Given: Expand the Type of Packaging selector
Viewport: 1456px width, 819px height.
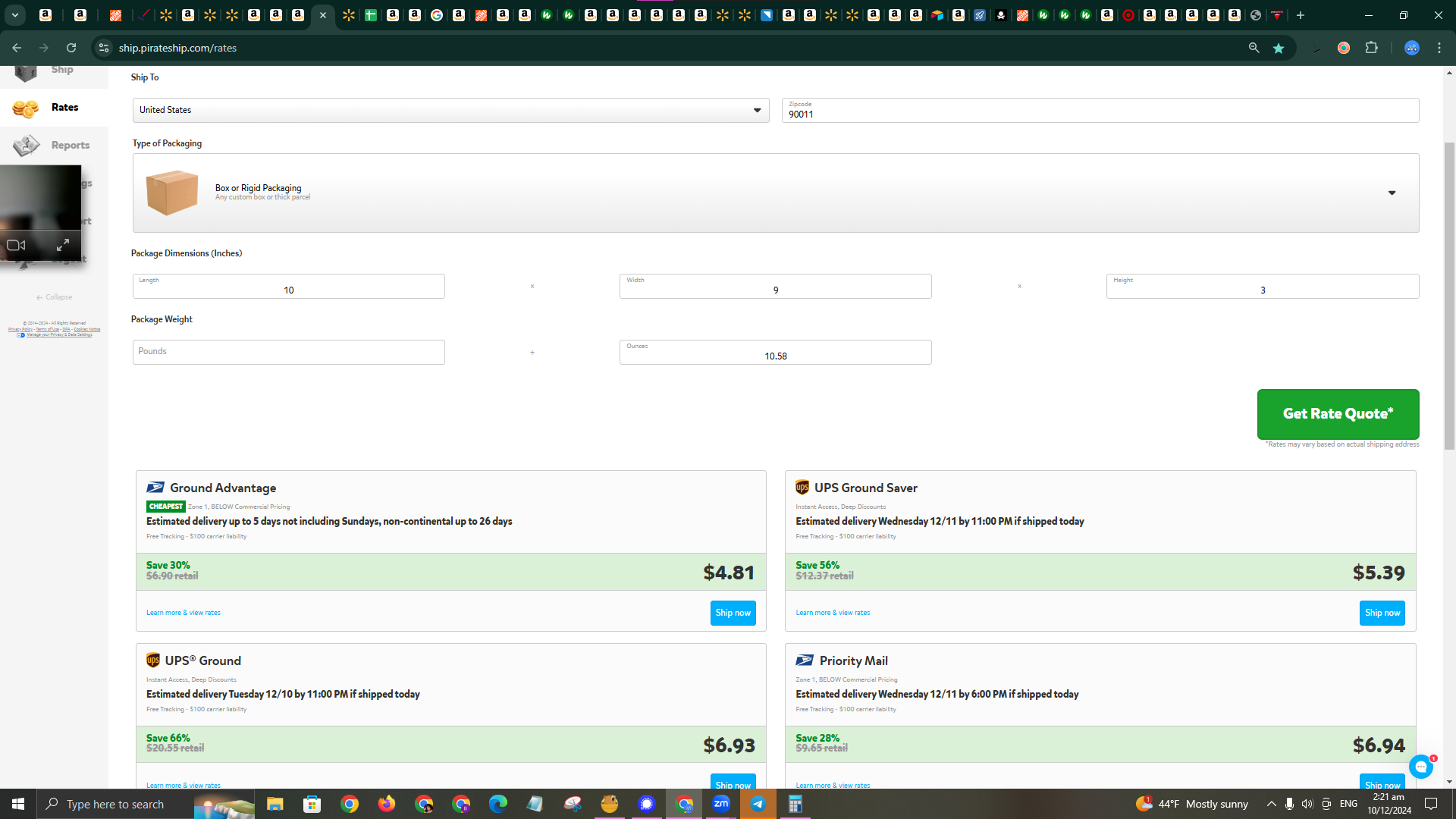Looking at the screenshot, I should pos(776,193).
